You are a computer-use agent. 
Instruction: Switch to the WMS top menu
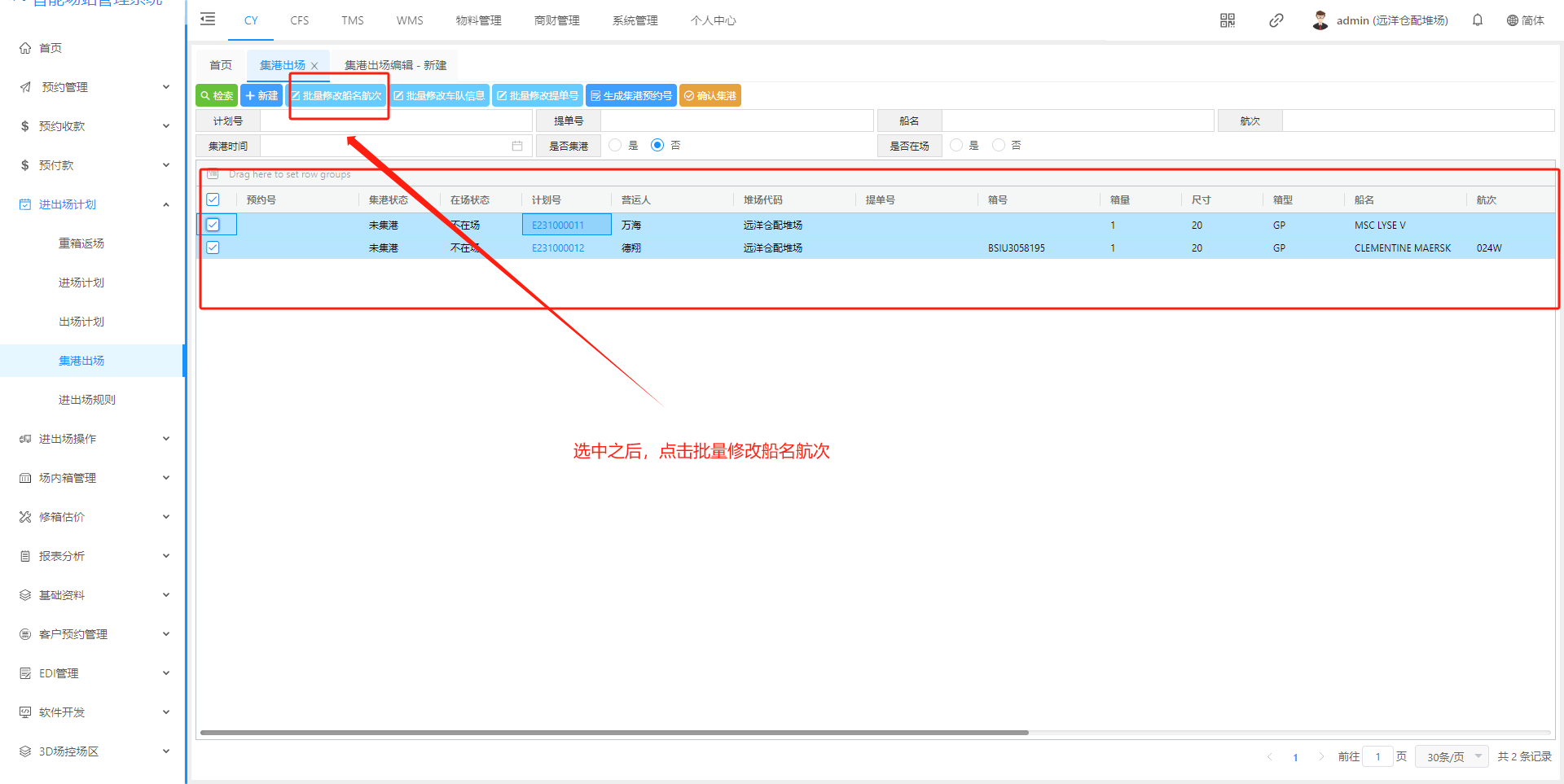tap(410, 20)
